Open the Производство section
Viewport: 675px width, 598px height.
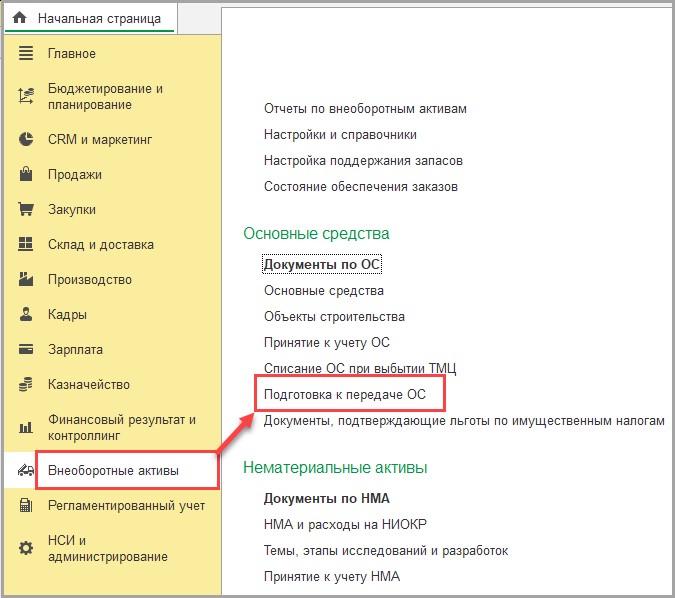click(90, 279)
